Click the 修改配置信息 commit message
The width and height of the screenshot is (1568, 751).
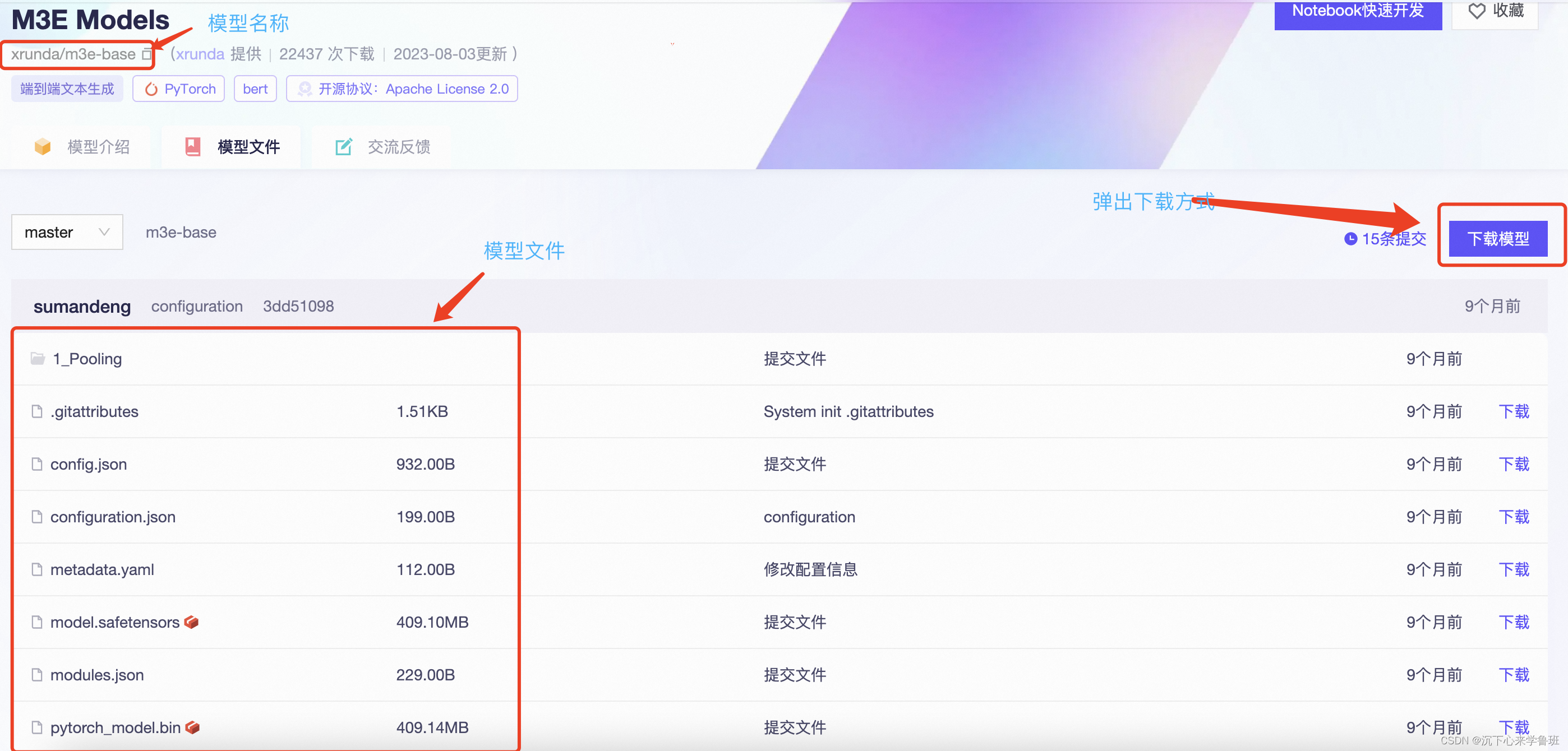[810, 569]
